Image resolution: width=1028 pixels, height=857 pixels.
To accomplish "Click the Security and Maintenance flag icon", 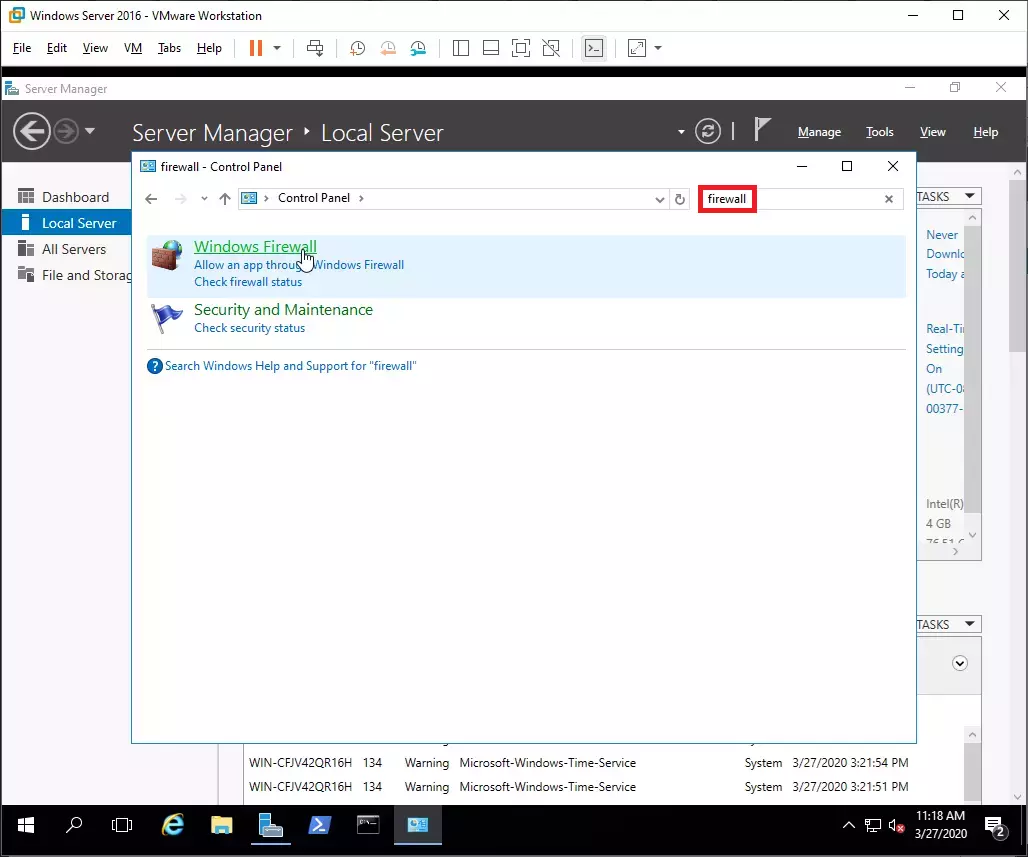I will 167,319.
